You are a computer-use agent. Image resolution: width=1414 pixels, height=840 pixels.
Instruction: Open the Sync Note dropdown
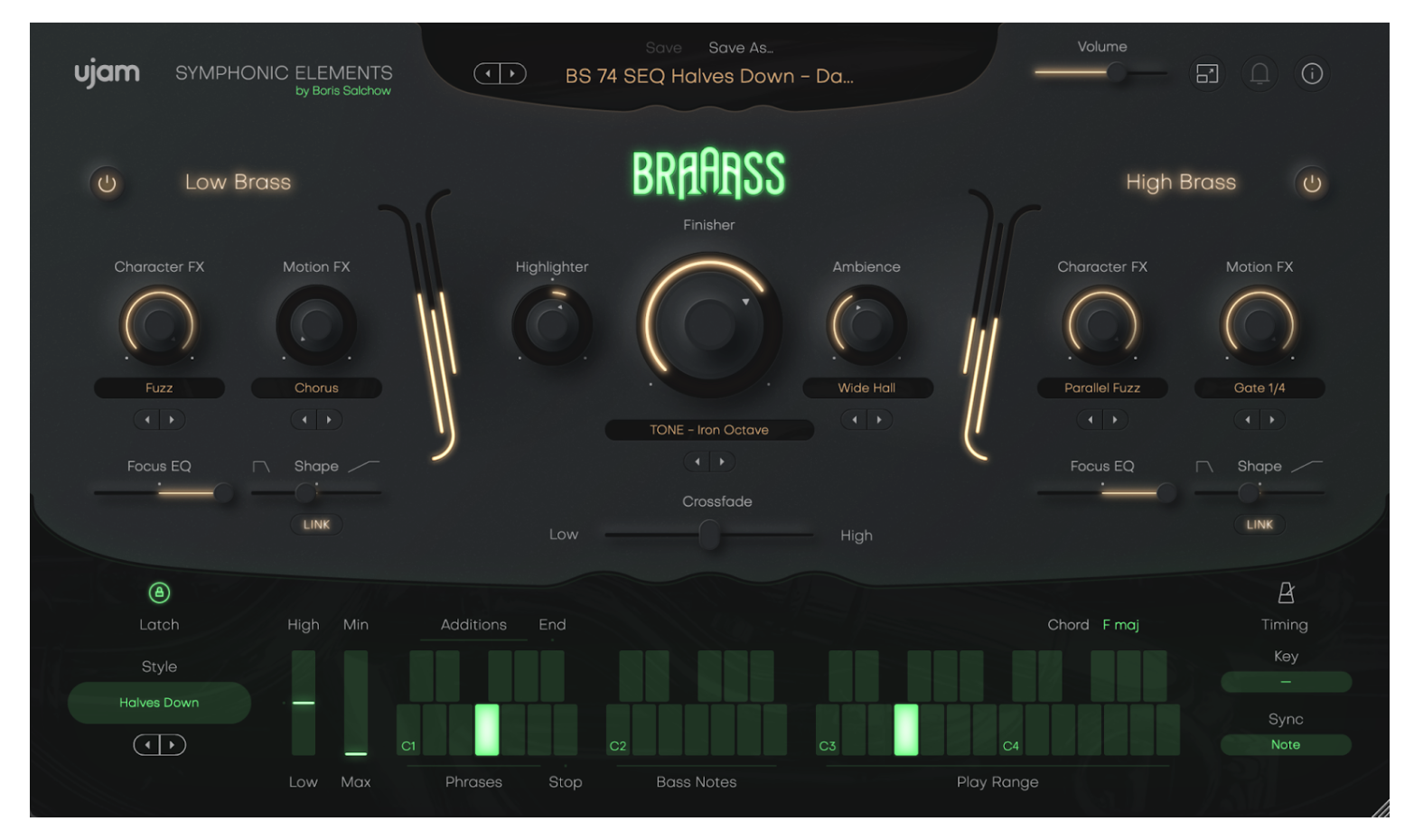click(x=1286, y=744)
